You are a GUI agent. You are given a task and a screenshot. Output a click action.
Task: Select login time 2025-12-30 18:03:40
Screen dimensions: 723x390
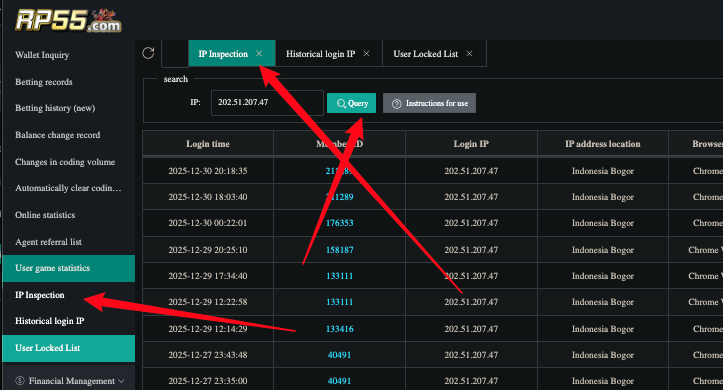208,197
